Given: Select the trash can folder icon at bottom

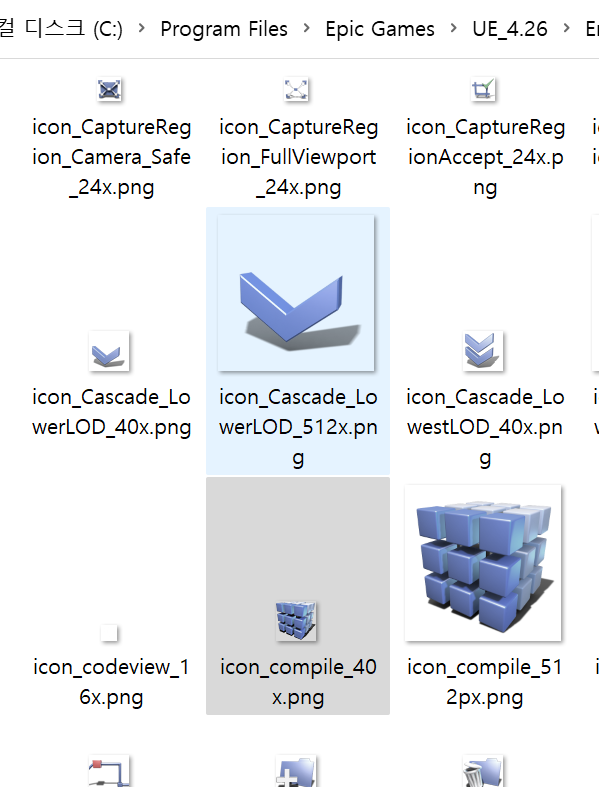Looking at the screenshot, I should click(483, 771).
